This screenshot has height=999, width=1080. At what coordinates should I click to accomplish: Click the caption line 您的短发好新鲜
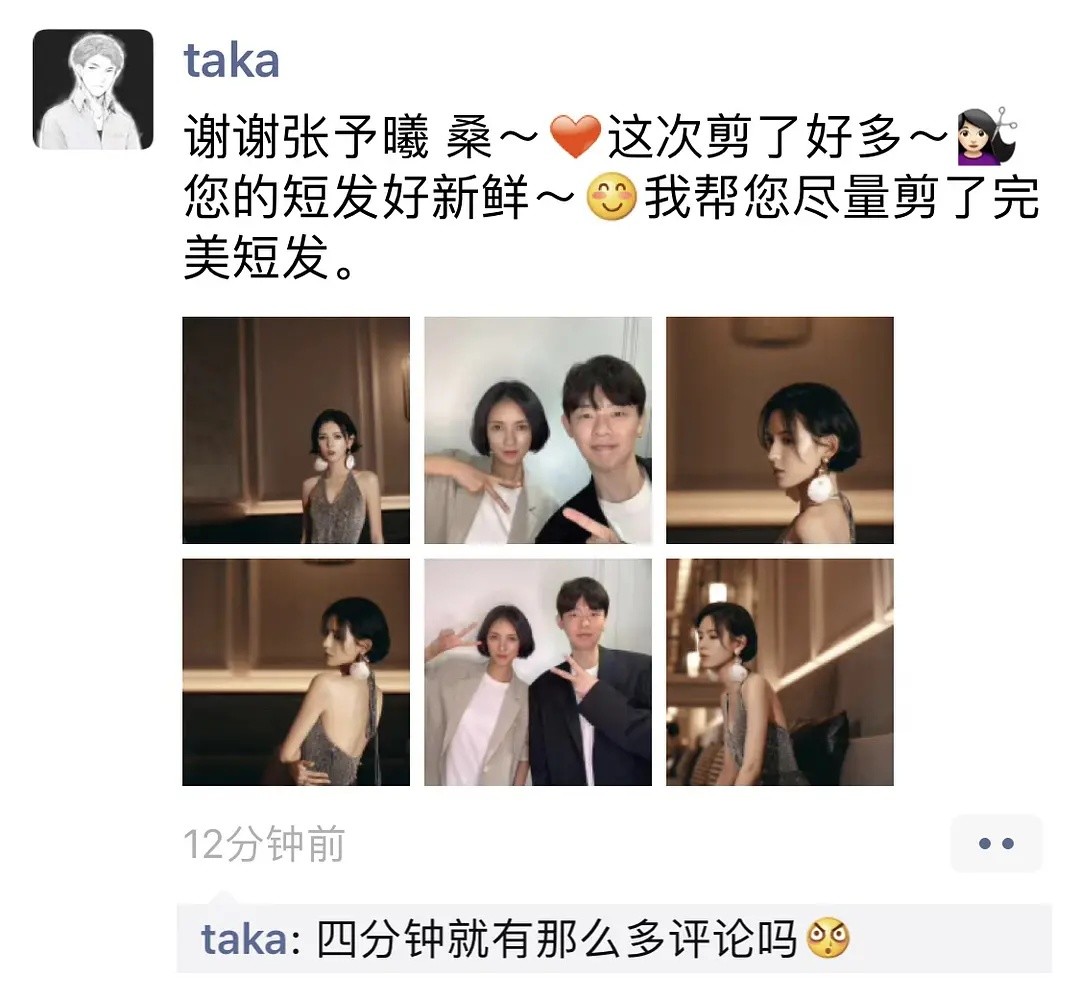tap(356, 198)
